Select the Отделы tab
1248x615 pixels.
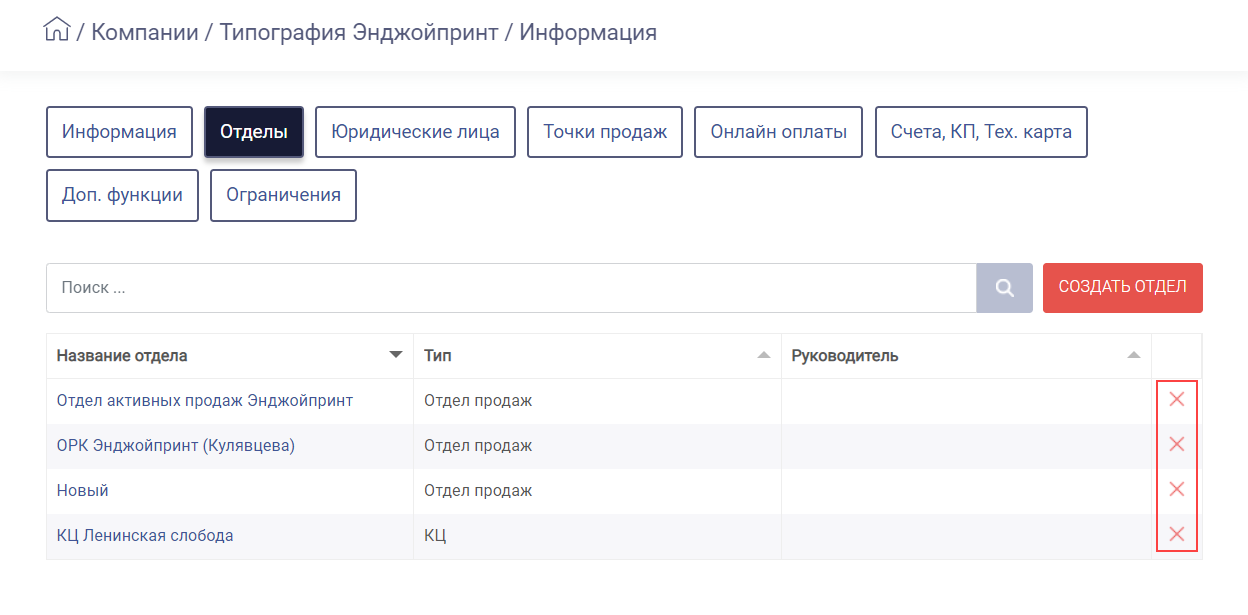tap(254, 132)
